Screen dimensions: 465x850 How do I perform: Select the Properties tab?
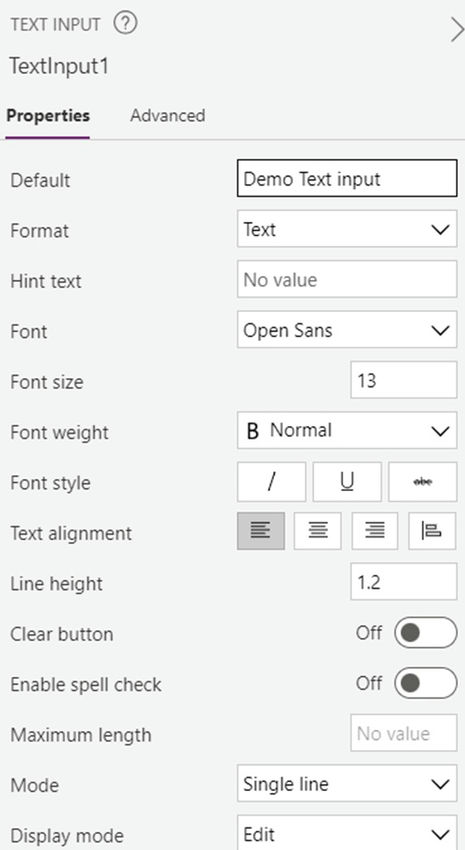(x=48, y=115)
